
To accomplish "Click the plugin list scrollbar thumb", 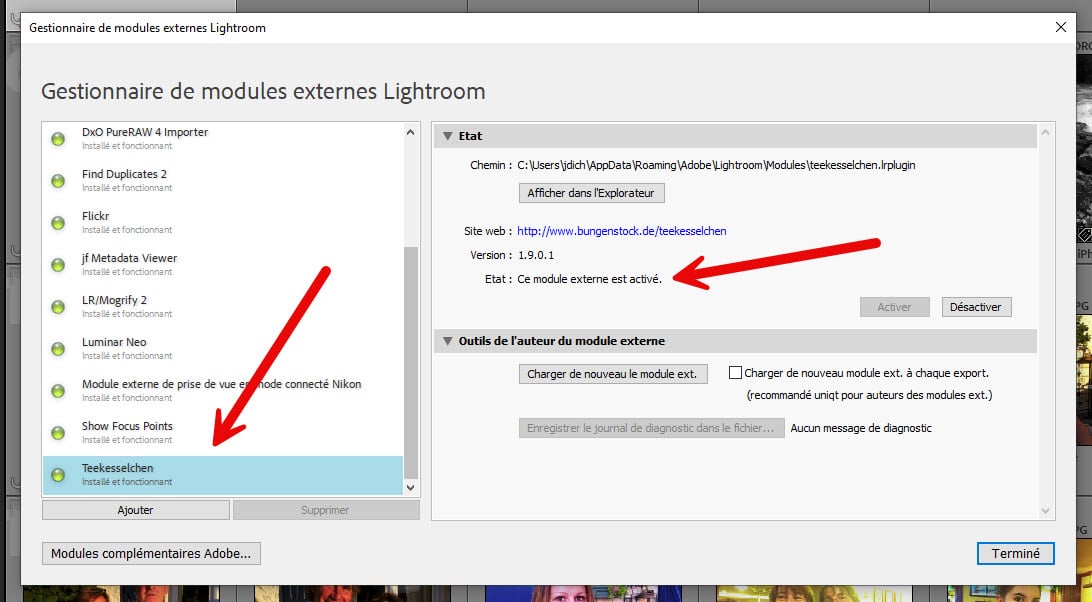I will [411, 362].
